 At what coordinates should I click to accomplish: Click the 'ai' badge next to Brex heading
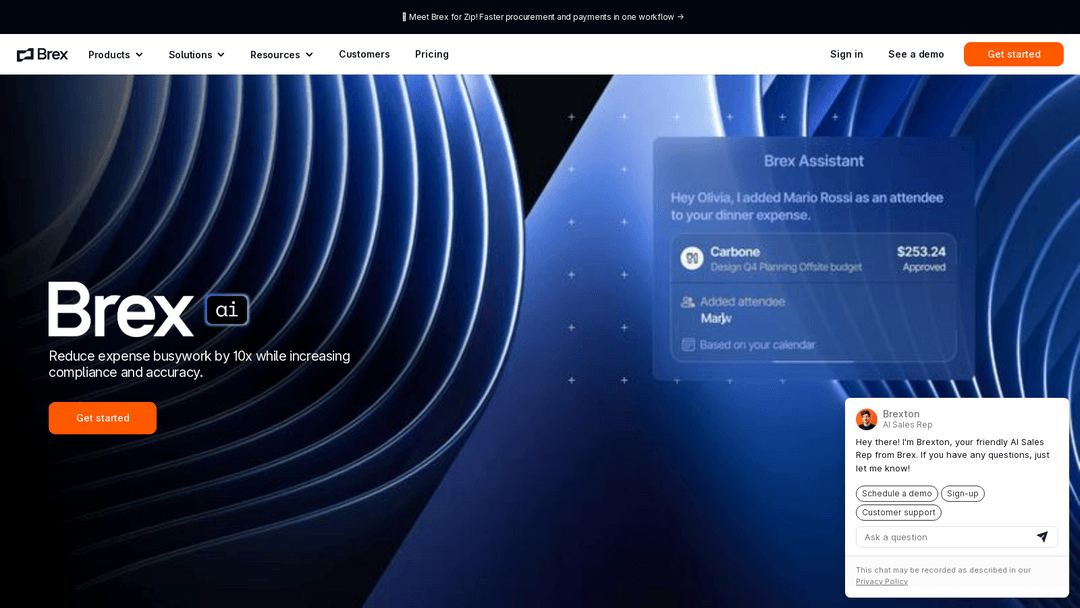[x=227, y=310]
